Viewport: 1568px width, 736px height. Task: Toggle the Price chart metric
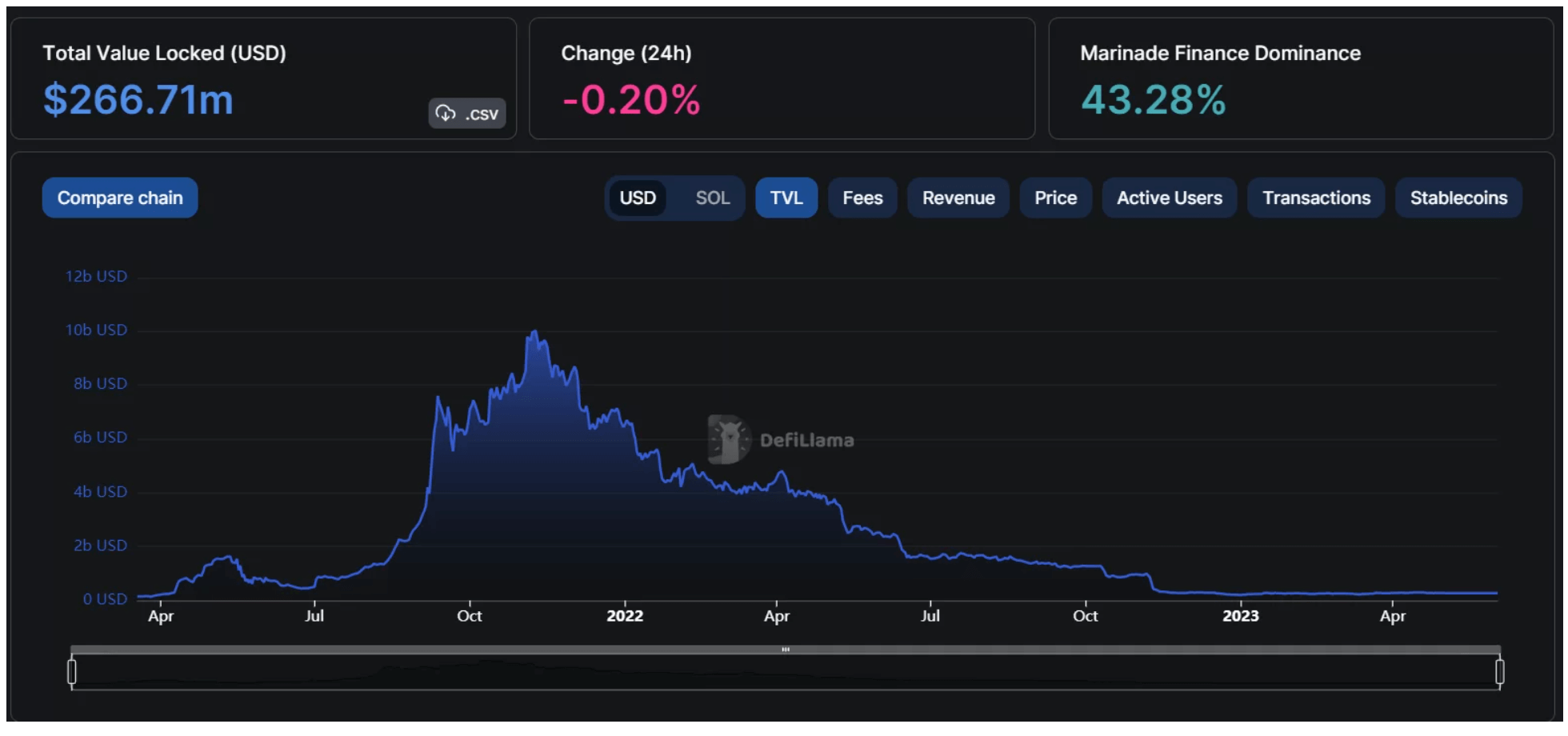tap(1055, 198)
